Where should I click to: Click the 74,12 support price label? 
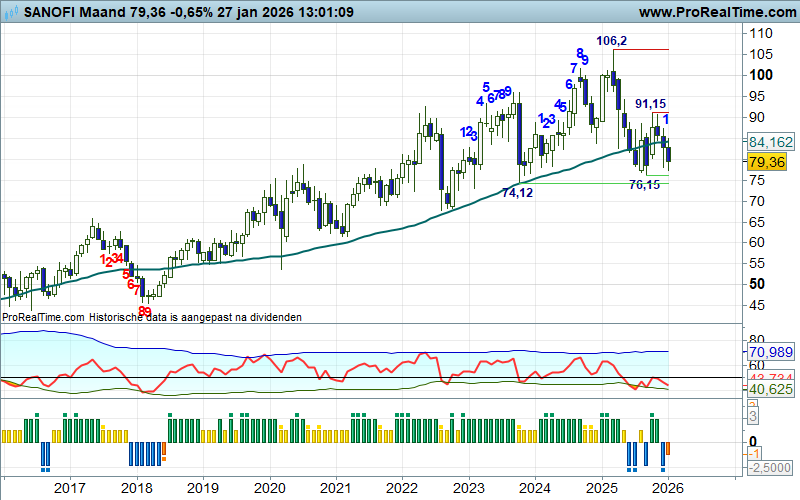[517, 192]
